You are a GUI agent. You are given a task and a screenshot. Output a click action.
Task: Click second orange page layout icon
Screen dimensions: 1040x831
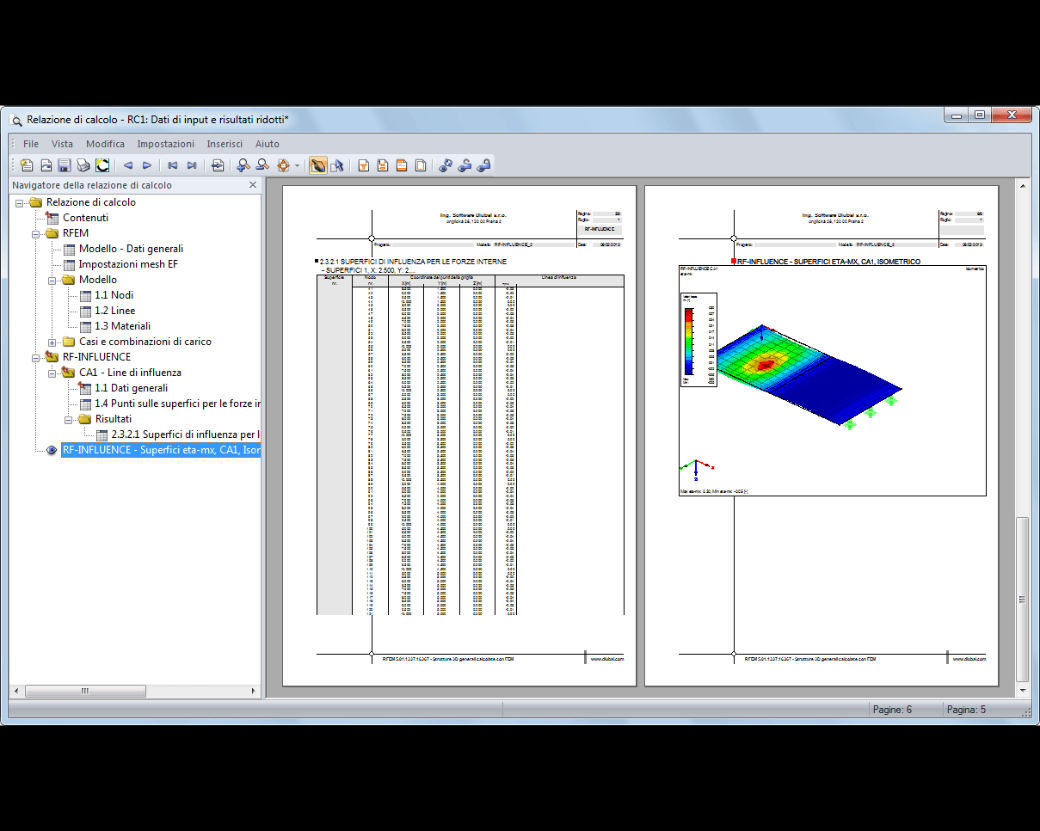(x=383, y=165)
